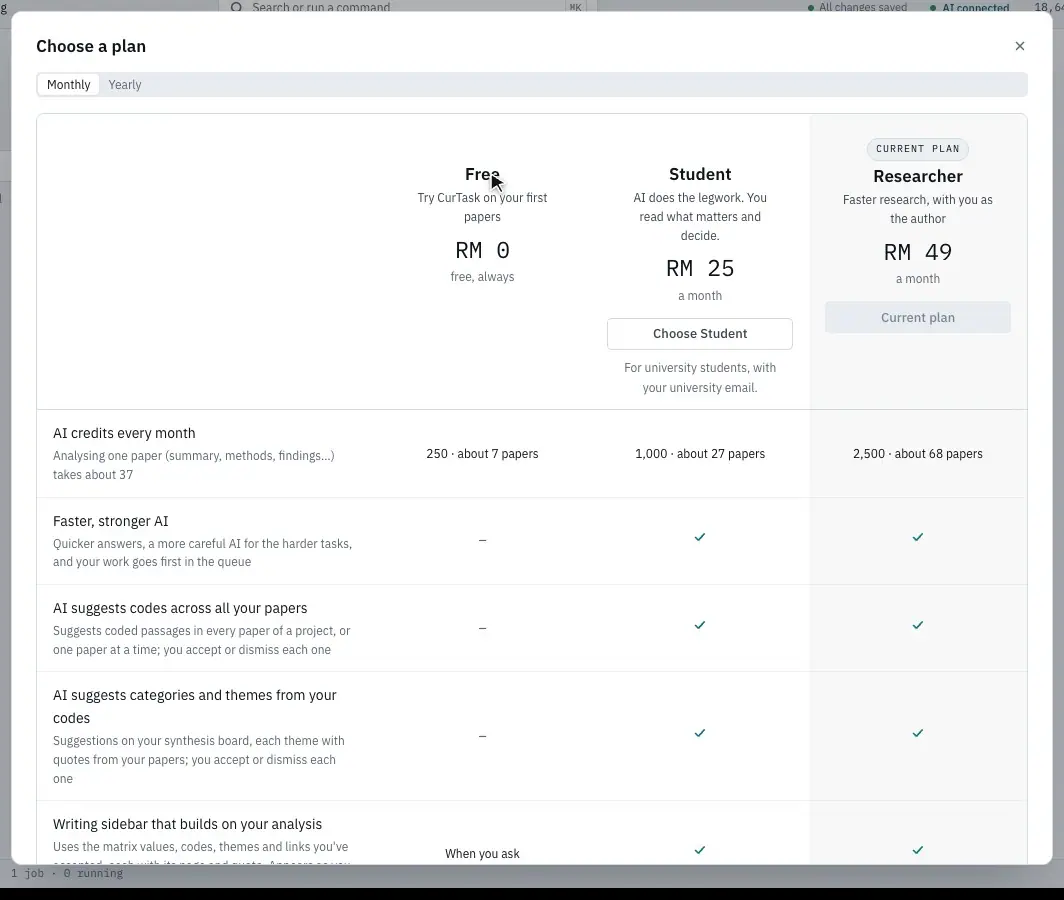Click 'Writing sidebar that builds on your analysis'
The image size is (1064, 900).
click(x=187, y=824)
